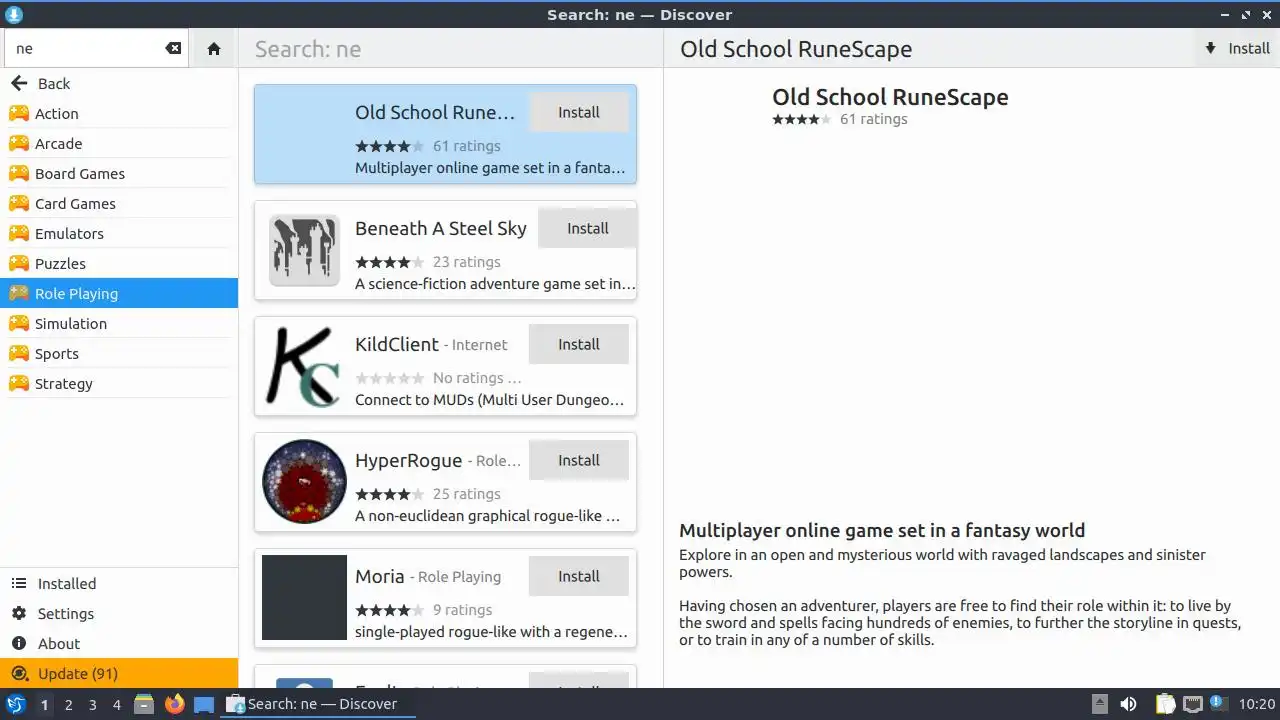
Task: Click the update notifier tray icon
Action: 1219,704
